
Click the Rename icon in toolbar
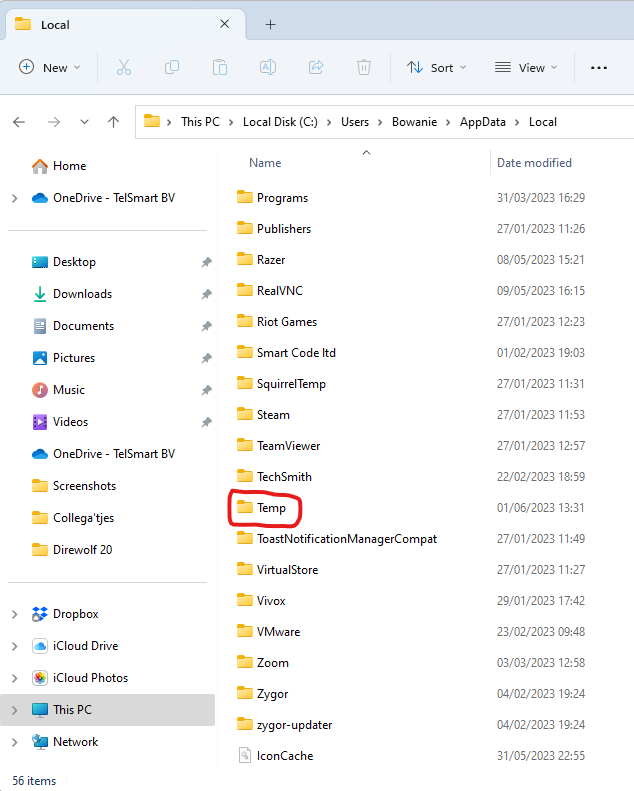coord(268,67)
